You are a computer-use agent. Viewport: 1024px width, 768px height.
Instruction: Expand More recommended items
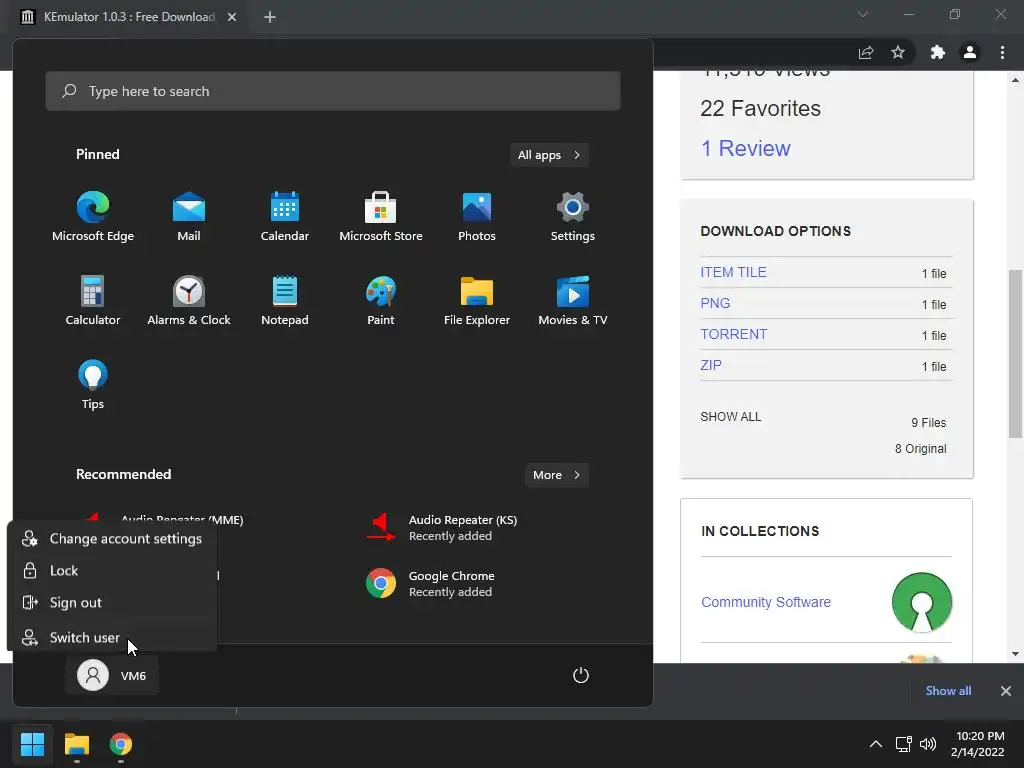tap(556, 475)
